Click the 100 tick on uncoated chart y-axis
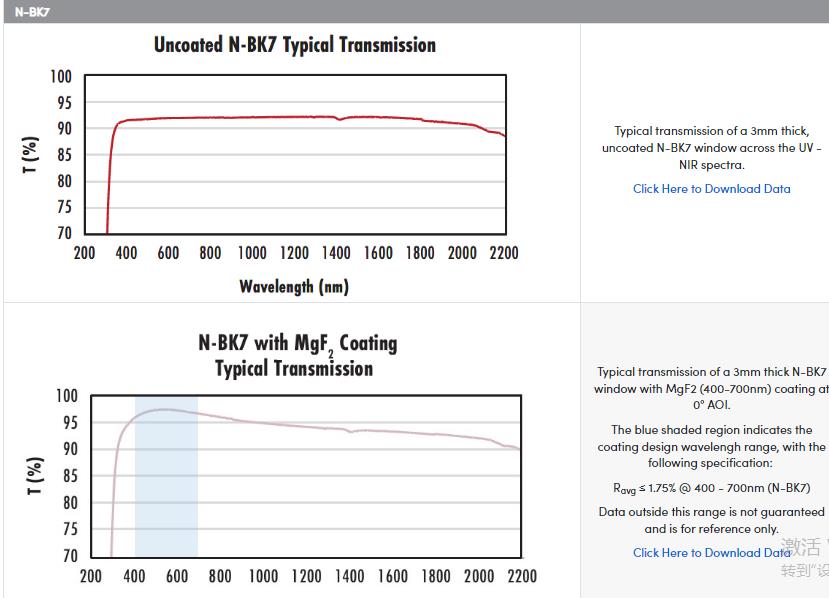 pyautogui.click(x=61, y=77)
